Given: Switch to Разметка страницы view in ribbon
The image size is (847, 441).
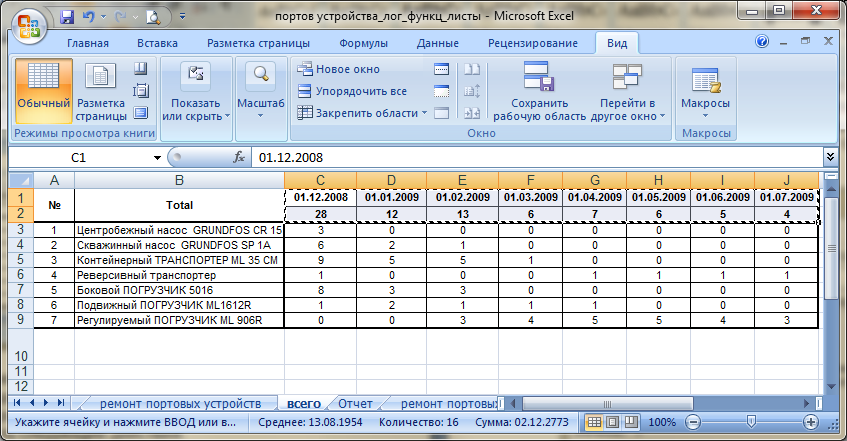Looking at the screenshot, I should (x=101, y=91).
